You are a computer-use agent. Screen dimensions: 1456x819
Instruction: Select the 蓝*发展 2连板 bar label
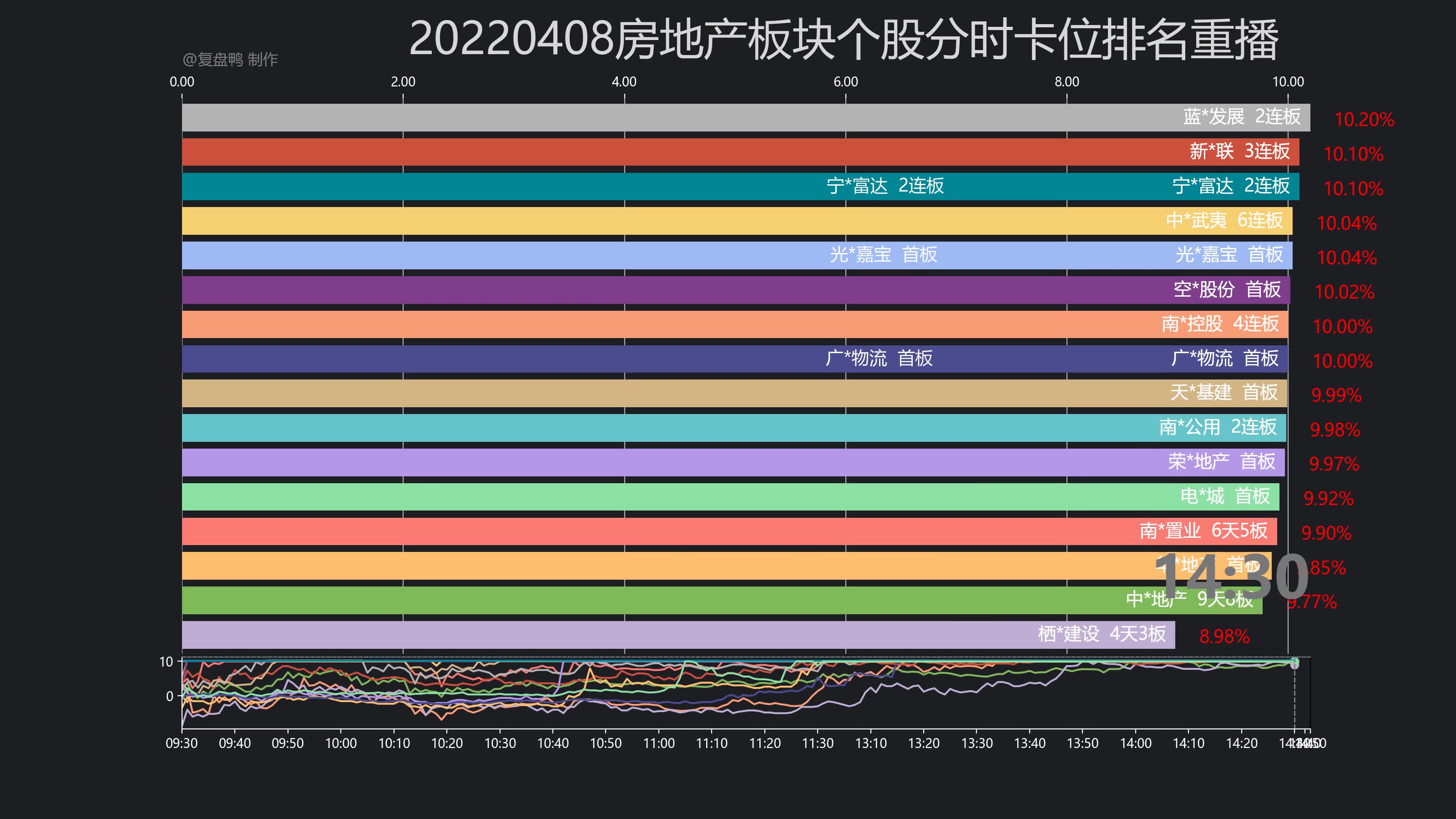tap(1242, 116)
